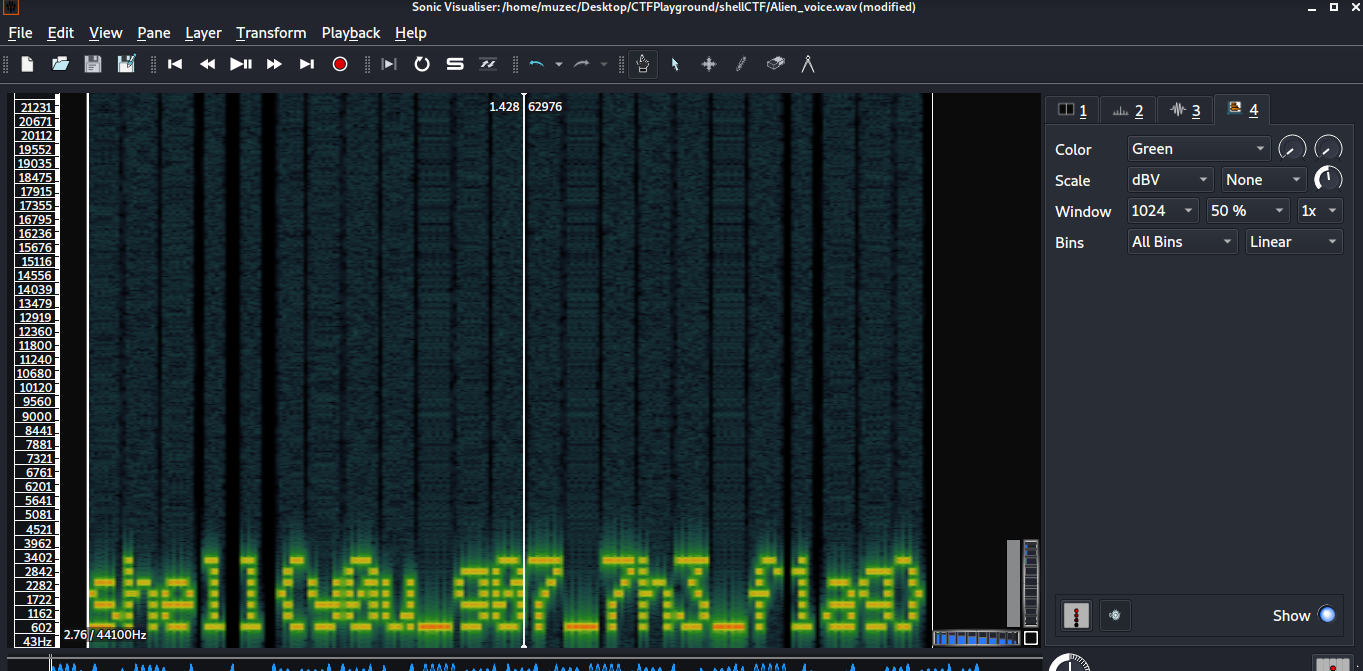Jump playback to the end
The width and height of the screenshot is (1363, 671).
[x=307, y=64]
